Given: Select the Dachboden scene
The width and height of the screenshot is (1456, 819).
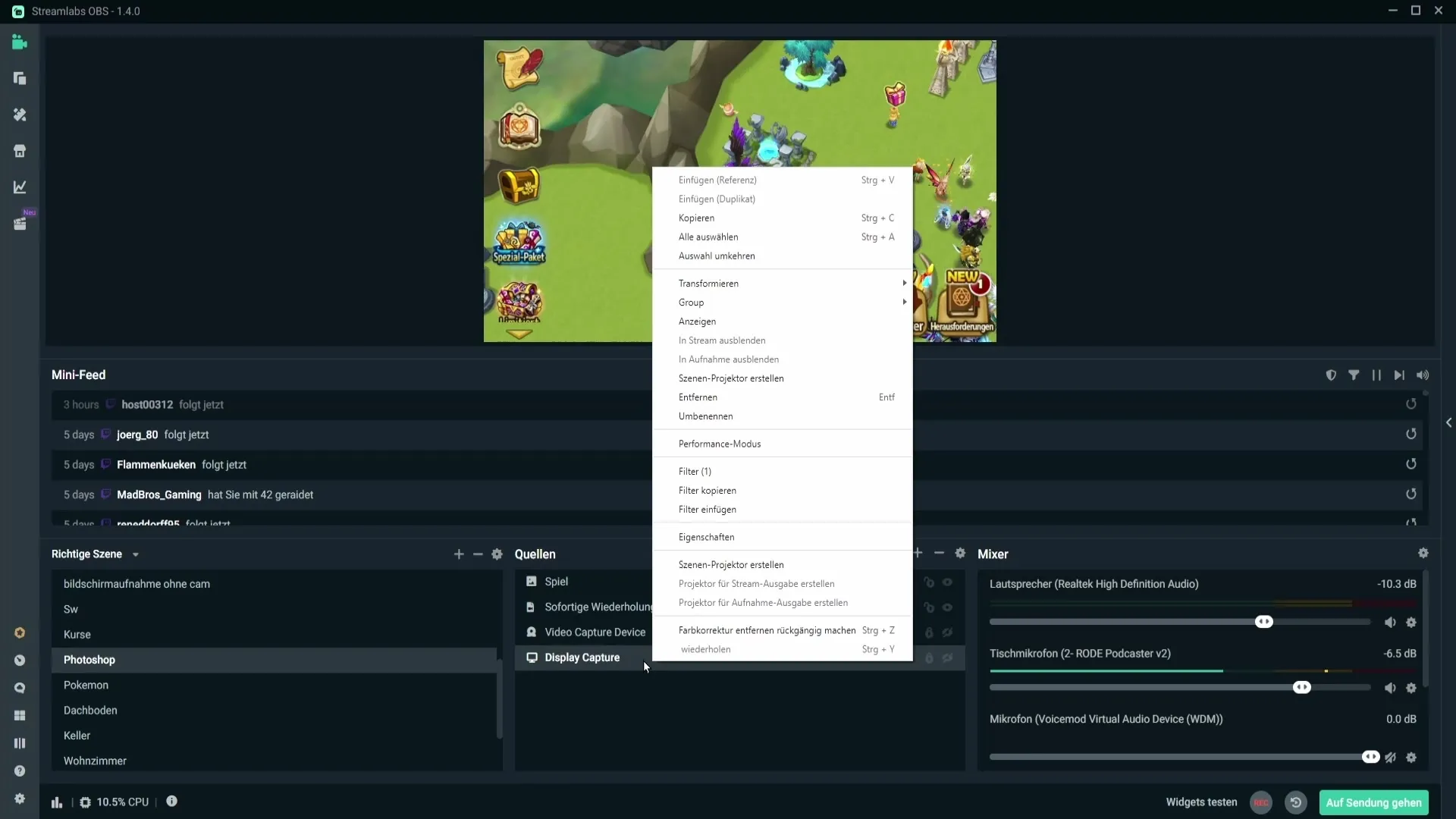Looking at the screenshot, I should point(274,711).
